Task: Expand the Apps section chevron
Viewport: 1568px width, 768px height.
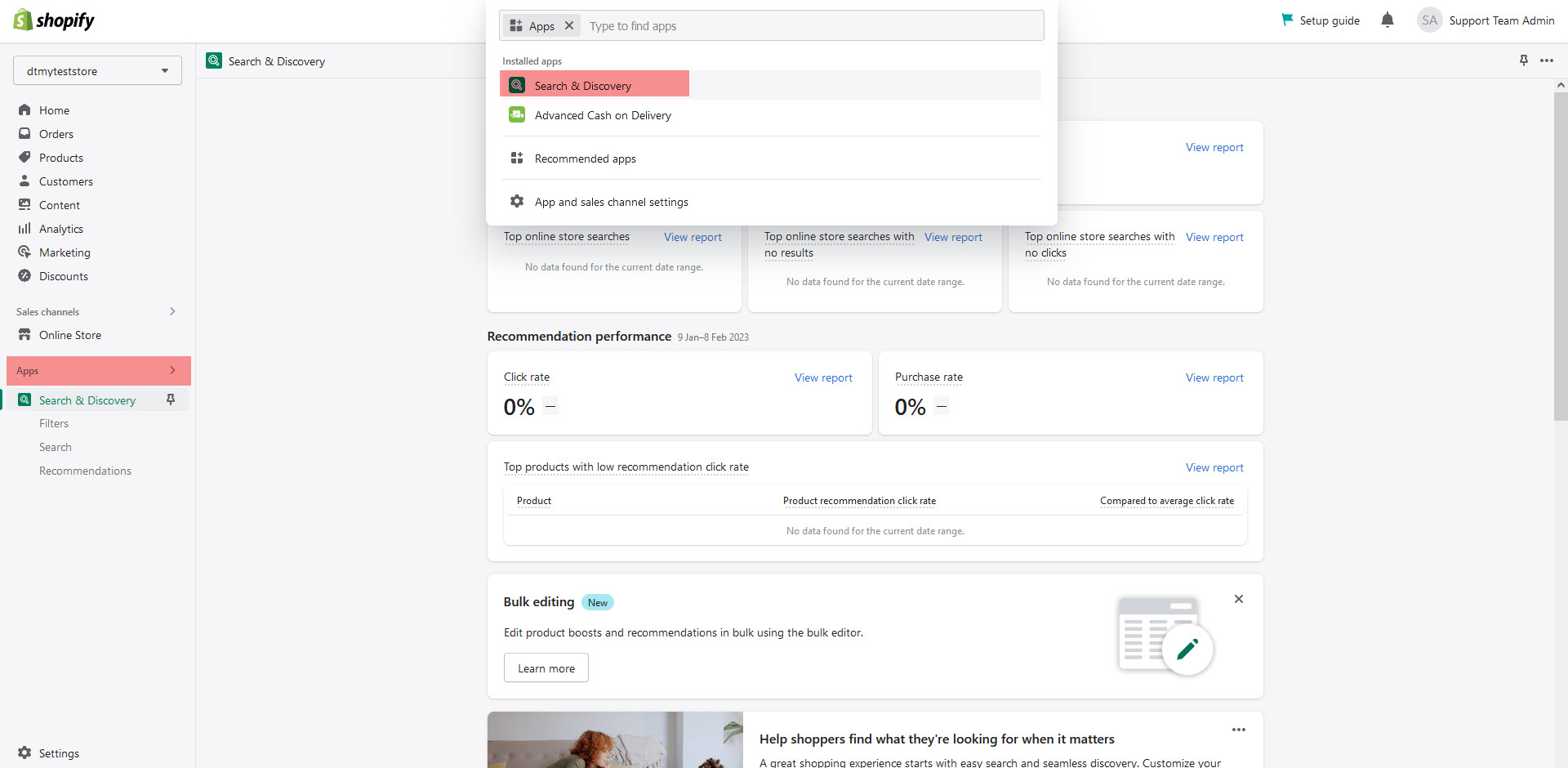Action: [x=172, y=370]
